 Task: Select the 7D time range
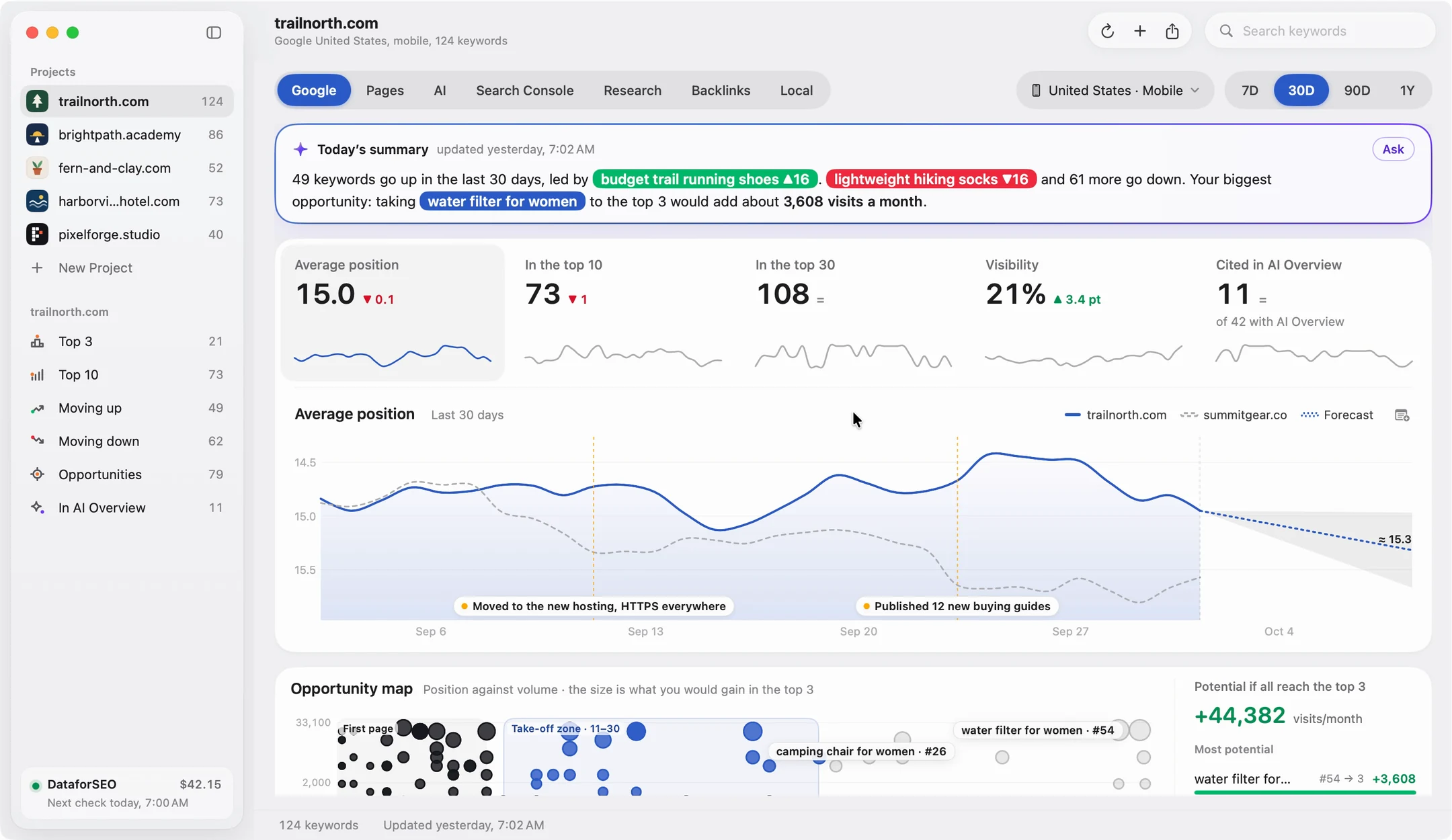click(1250, 90)
